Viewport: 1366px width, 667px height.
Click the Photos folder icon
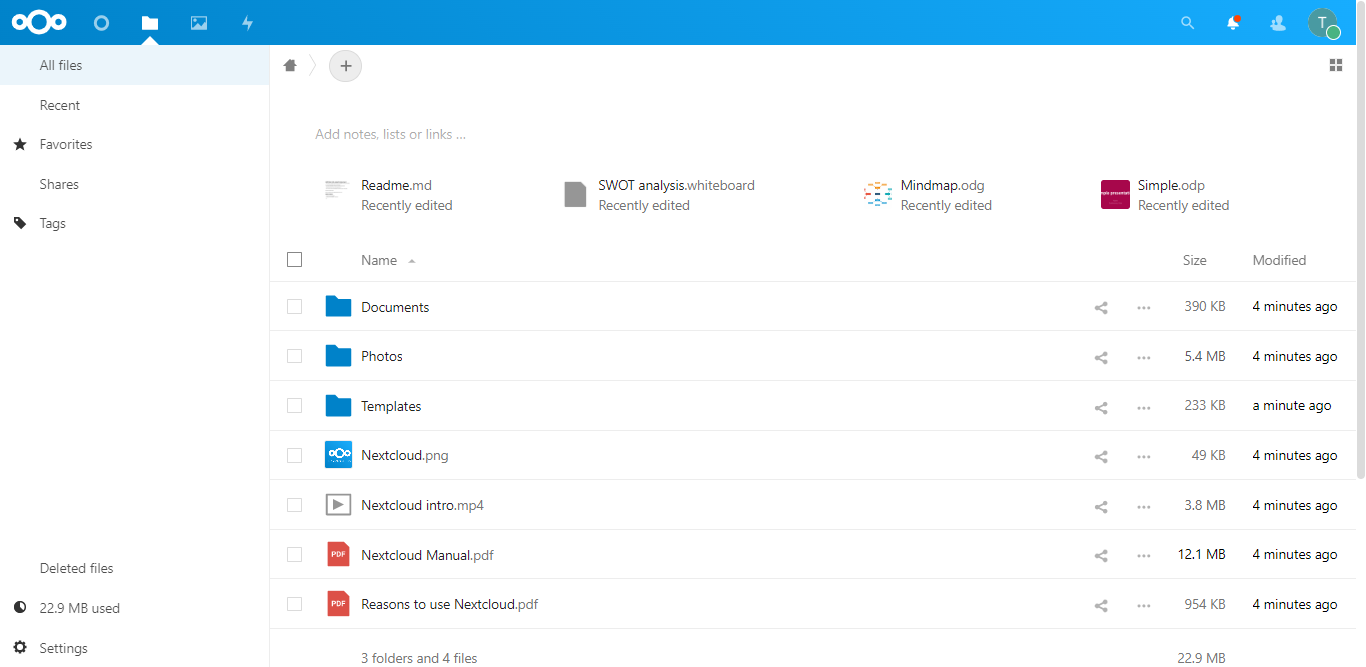point(339,355)
